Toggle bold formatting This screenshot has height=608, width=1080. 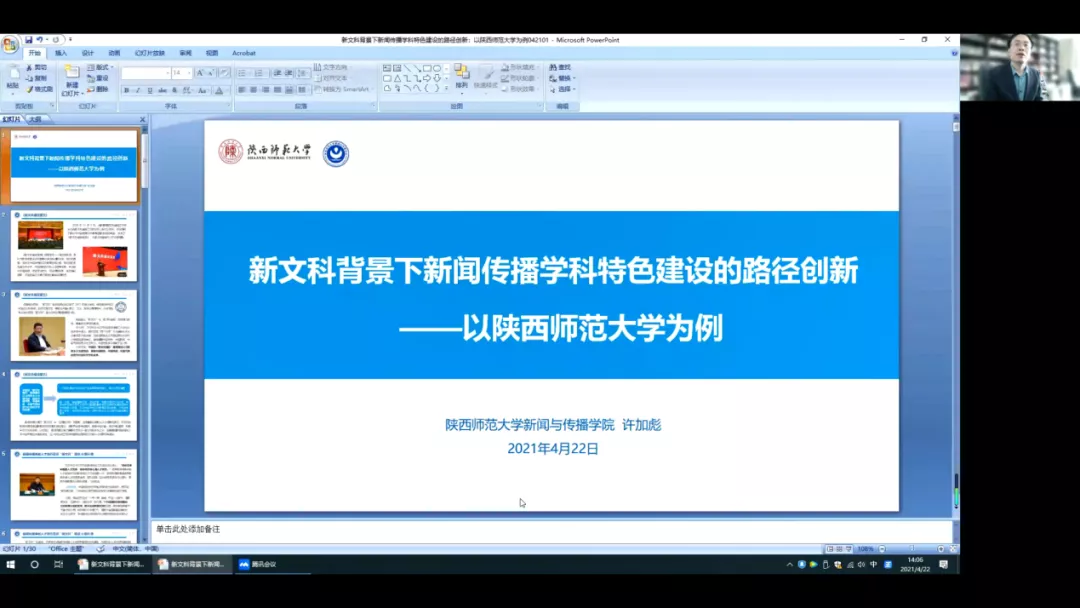click(x=127, y=90)
